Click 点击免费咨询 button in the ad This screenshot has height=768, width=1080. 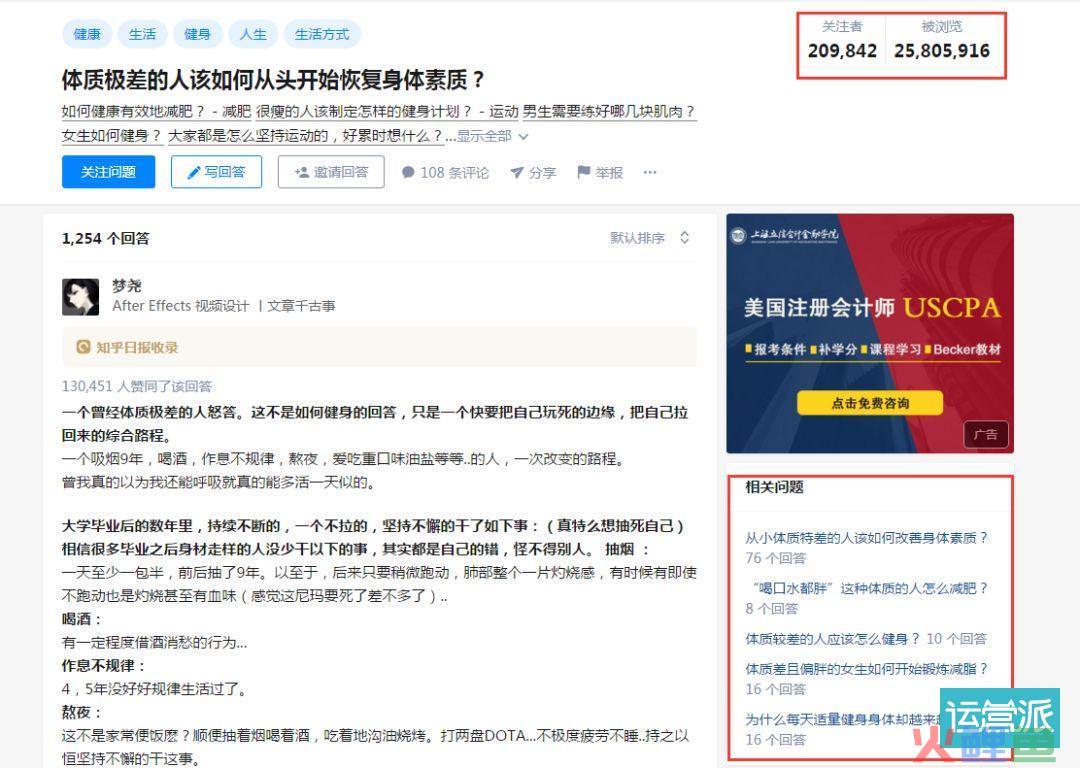coord(870,403)
